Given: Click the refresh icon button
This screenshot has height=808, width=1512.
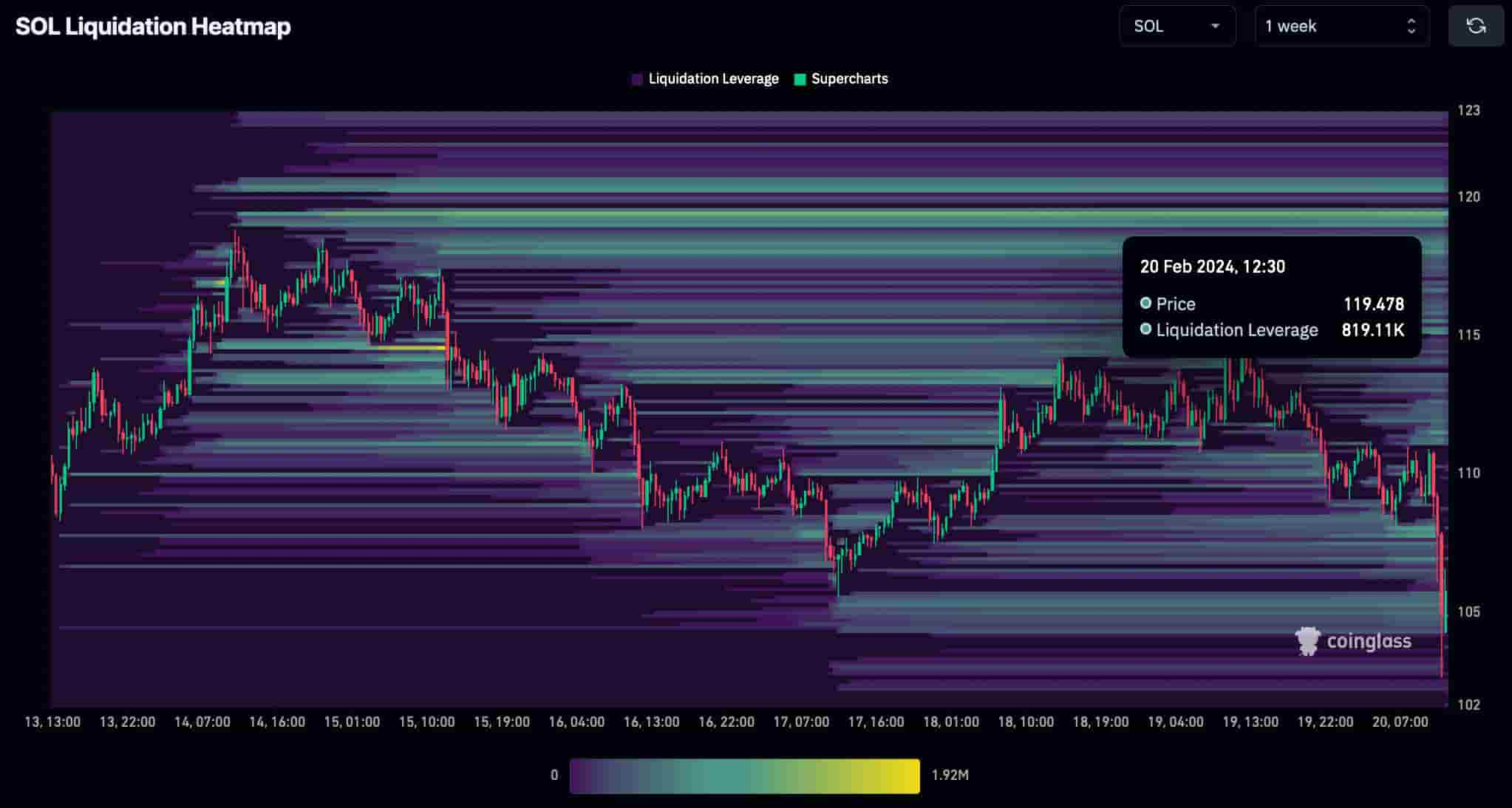Looking at the screenshot, I should click(1476, 26).
